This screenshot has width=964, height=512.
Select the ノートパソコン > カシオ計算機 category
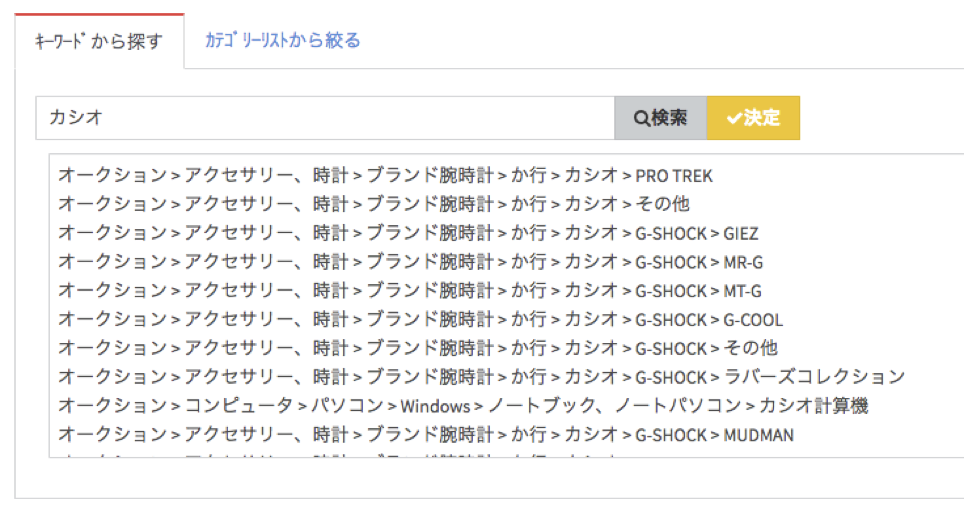pyautogui.click(x=463, y=406)
